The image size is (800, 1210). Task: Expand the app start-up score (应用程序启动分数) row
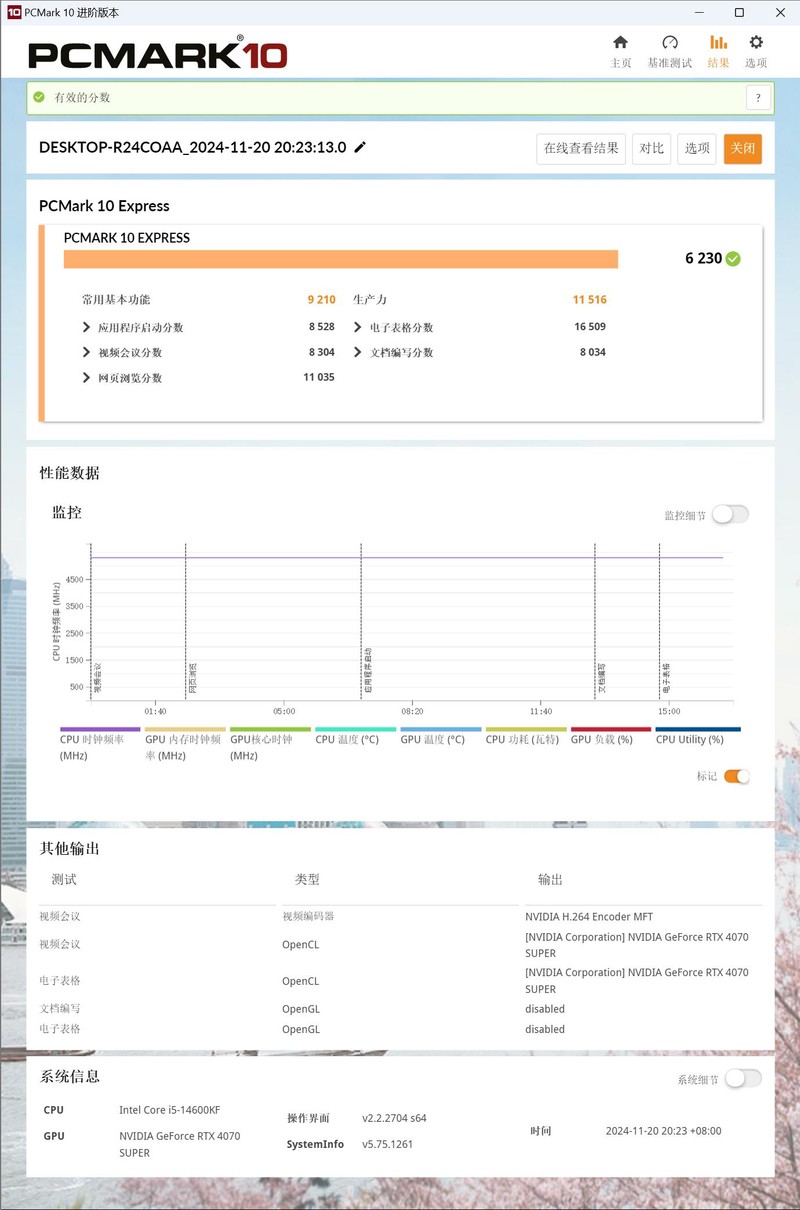tap(87, 327)
